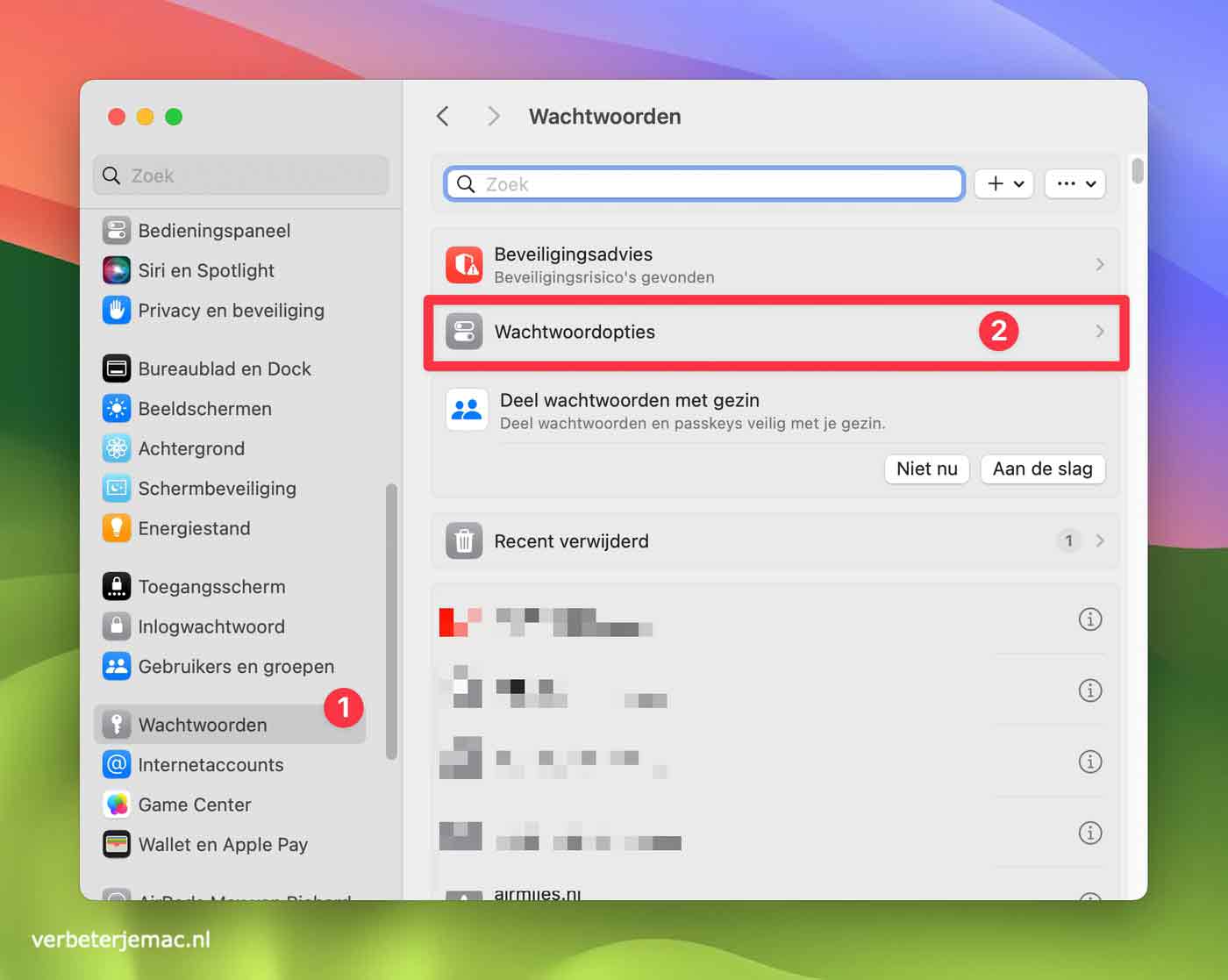Click the family icon next to Deel wachtwoorden
1228x980 pixels.
(x=467, y=409)
